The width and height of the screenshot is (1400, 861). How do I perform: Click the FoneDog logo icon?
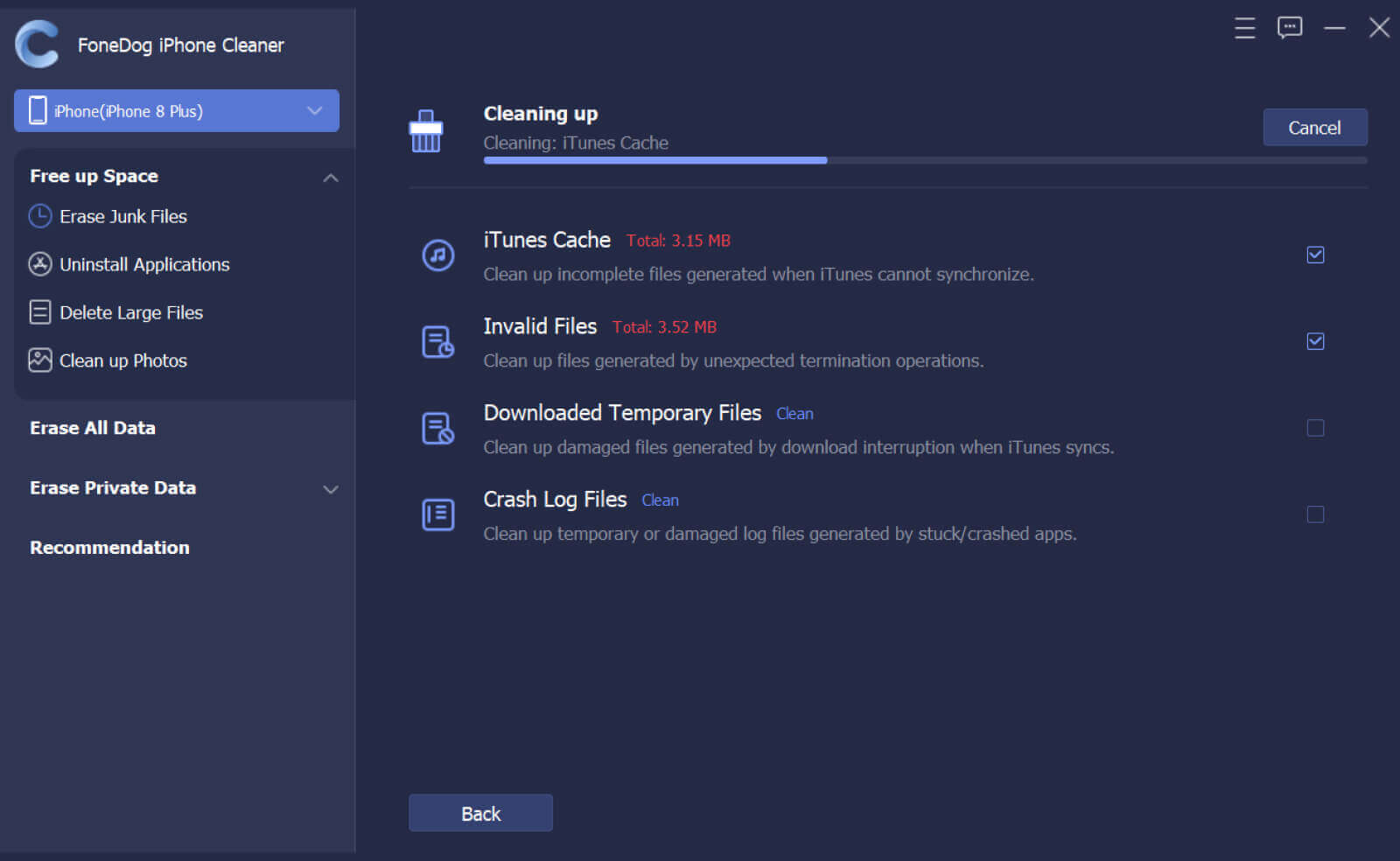(x=37, y=45)
